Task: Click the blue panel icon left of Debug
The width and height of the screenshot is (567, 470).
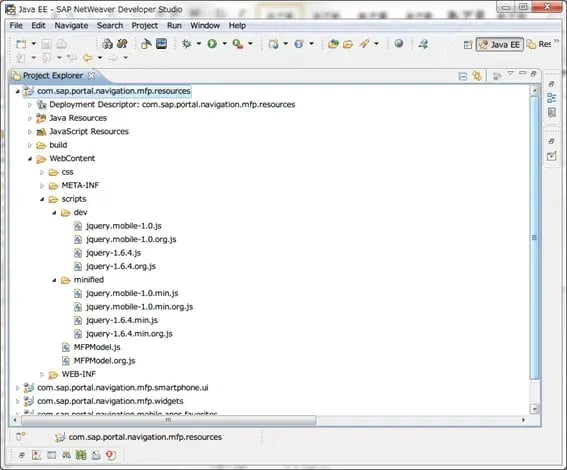Action: coord(161,44)
